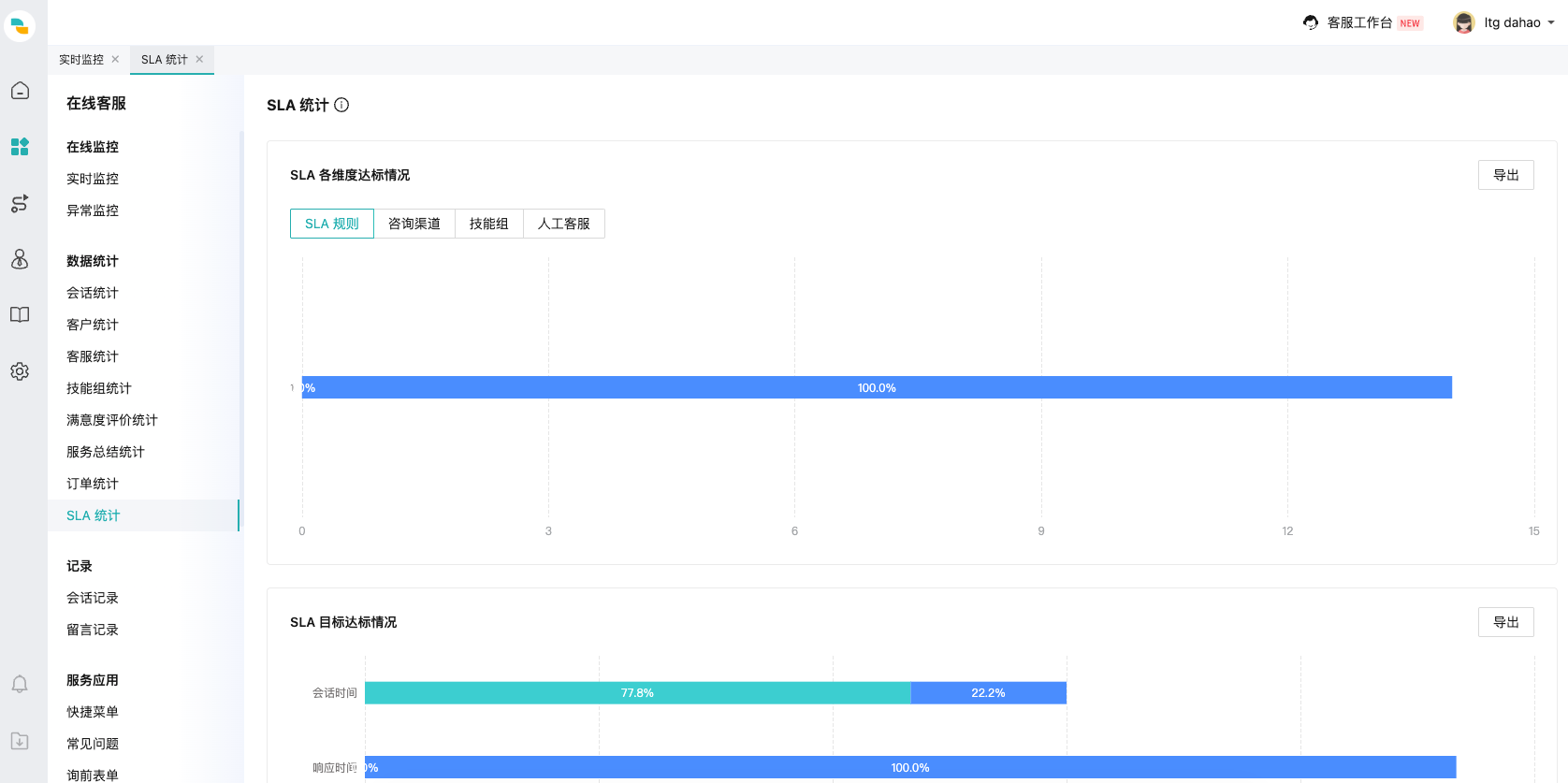Open the customer person icon in sidebar
The width and height of the screenshot is (1568, 783).
(x=20, y=259)
